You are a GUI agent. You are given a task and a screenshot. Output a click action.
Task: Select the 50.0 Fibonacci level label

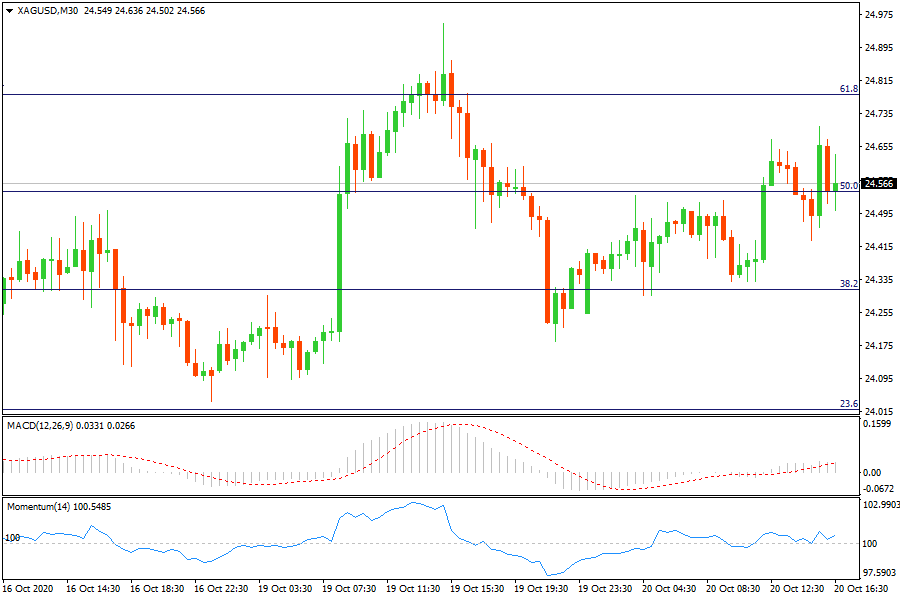[x=848, y=185]
